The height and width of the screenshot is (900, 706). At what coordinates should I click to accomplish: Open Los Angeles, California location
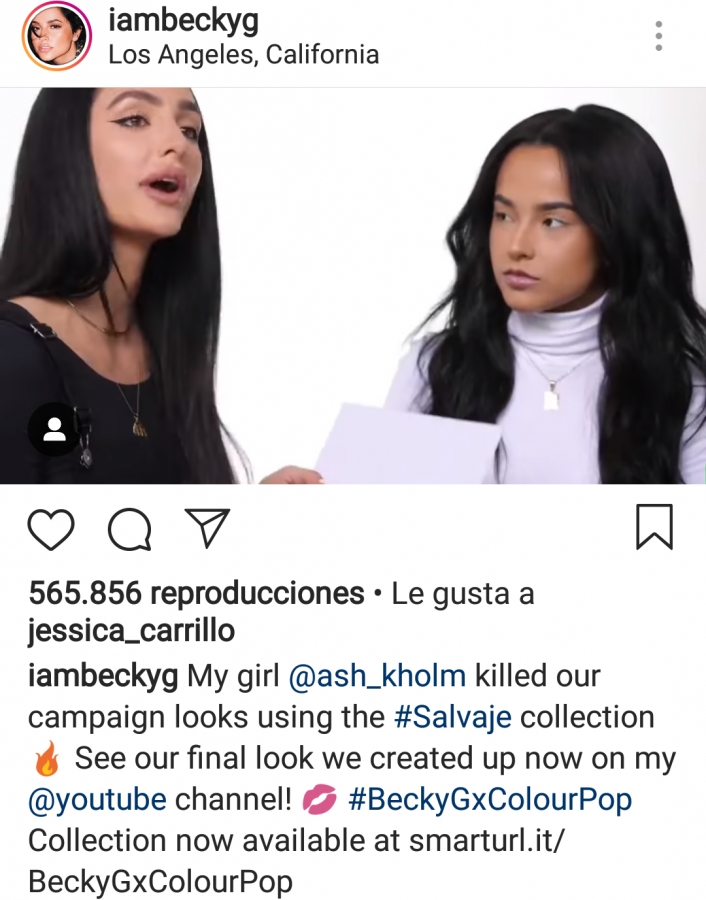[243, 55]
